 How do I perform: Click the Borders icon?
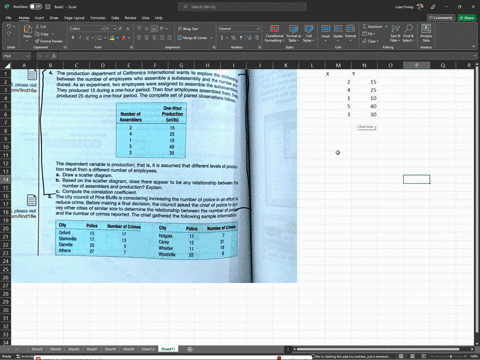pyautogui.click(x=99, y=38)
